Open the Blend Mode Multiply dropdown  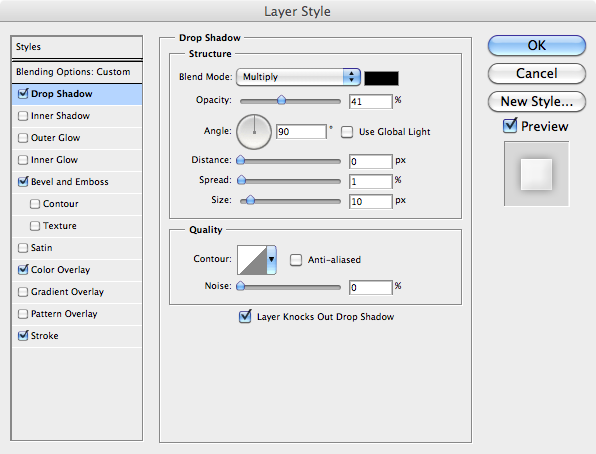298,77
